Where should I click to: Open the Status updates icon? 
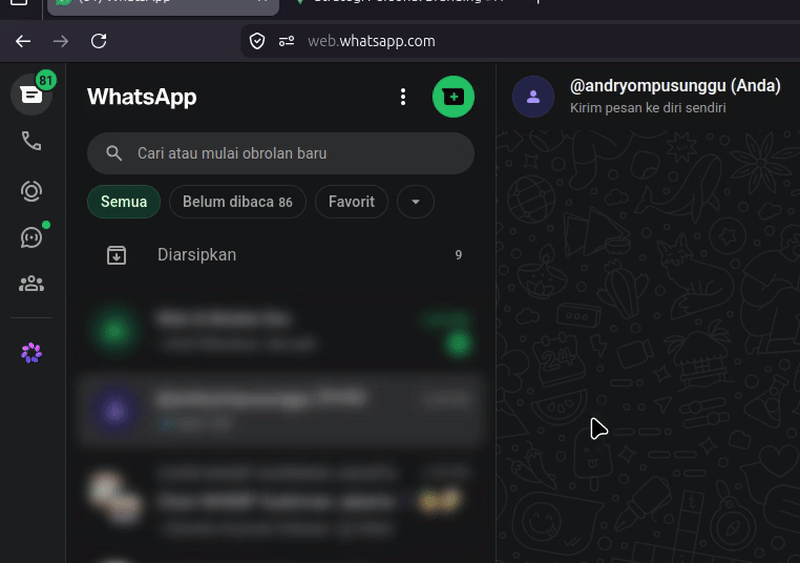click(31, 191)
